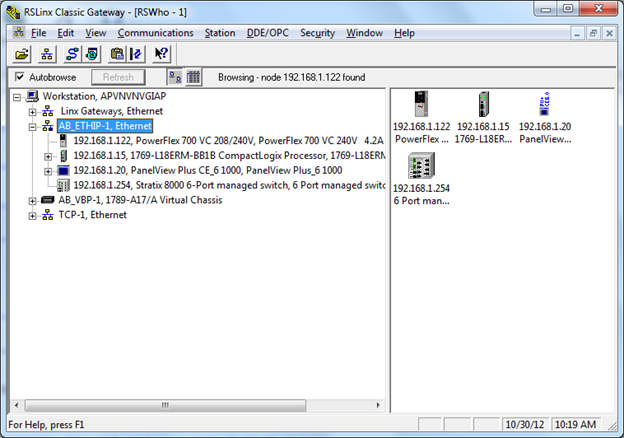
Task: Expand the Linx Gateways, Ethernet node
Action: pos(32,112)
